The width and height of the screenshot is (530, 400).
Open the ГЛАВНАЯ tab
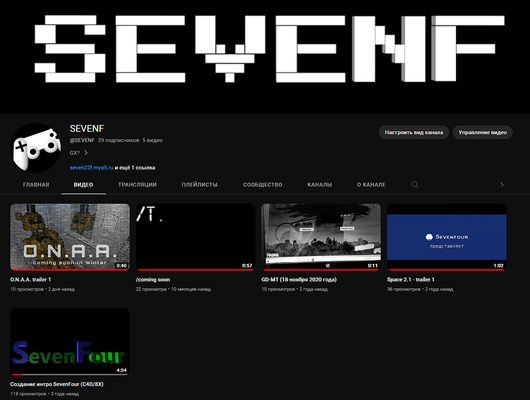click(x=36, y=185)
